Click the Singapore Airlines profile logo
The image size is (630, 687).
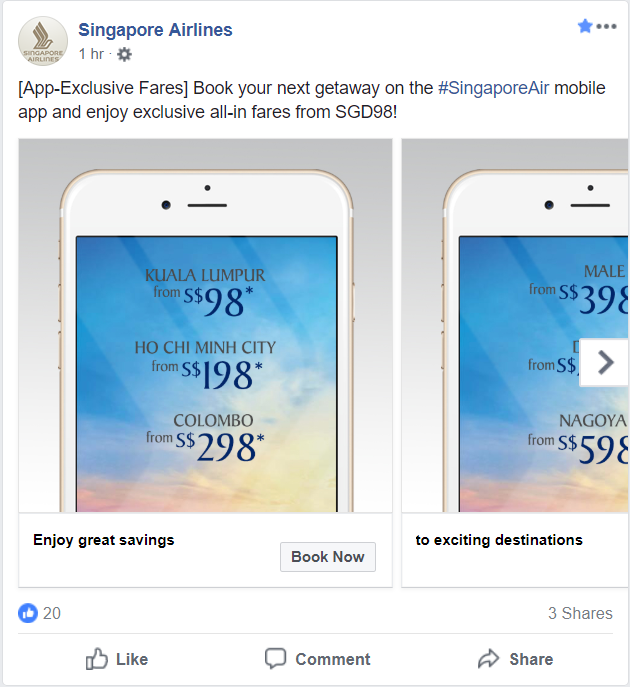tap(43, 41)
